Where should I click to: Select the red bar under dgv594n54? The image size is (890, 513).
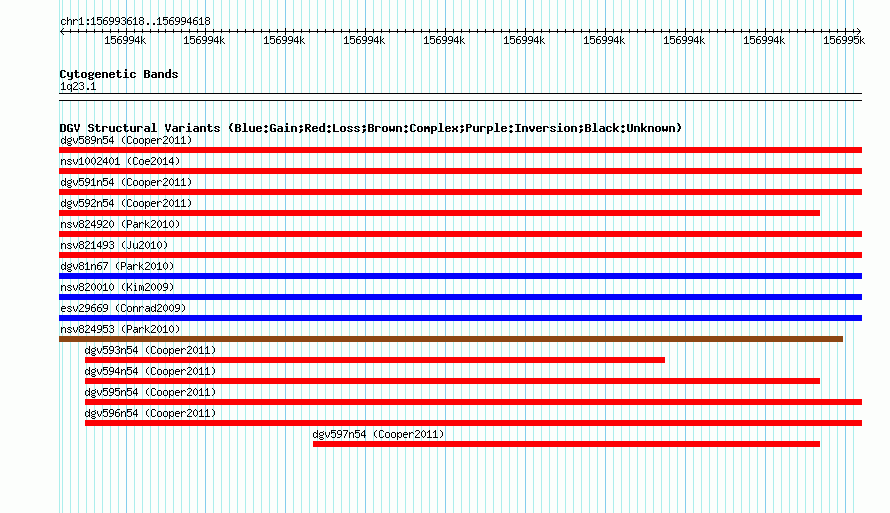click(452, 381)
